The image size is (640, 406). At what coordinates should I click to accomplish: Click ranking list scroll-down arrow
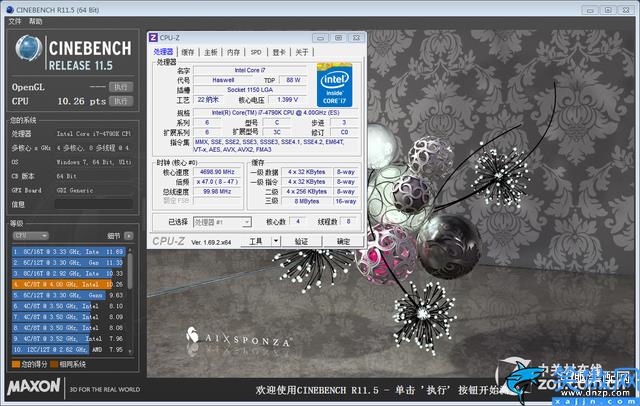[x=130, y=351]
